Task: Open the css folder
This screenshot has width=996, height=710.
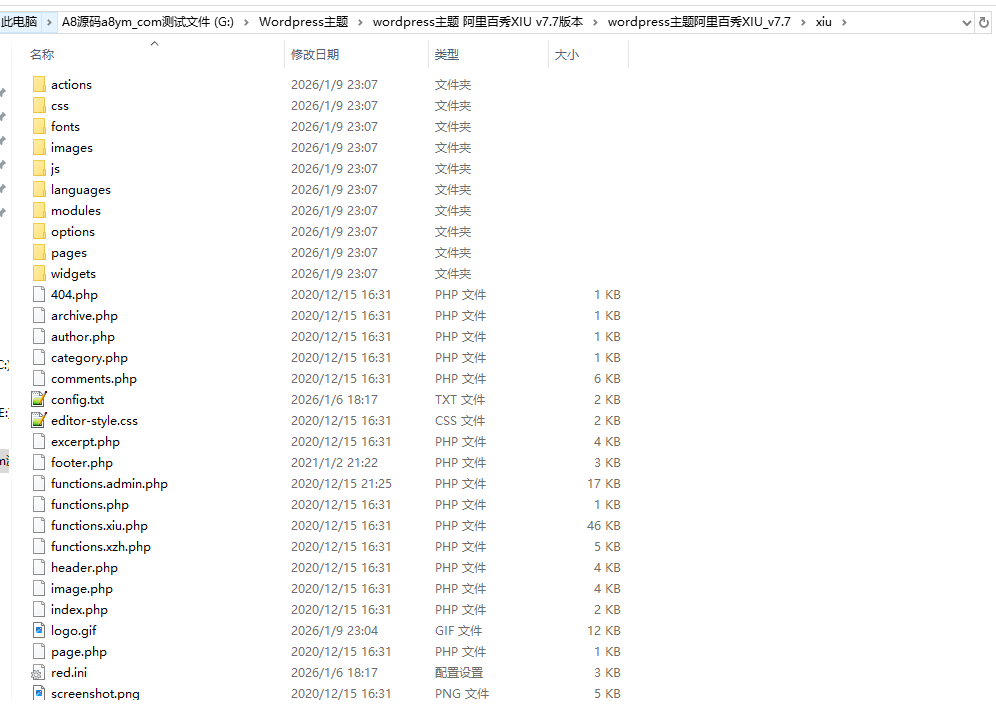Action: pyautogui.click(x=62, y=105)
